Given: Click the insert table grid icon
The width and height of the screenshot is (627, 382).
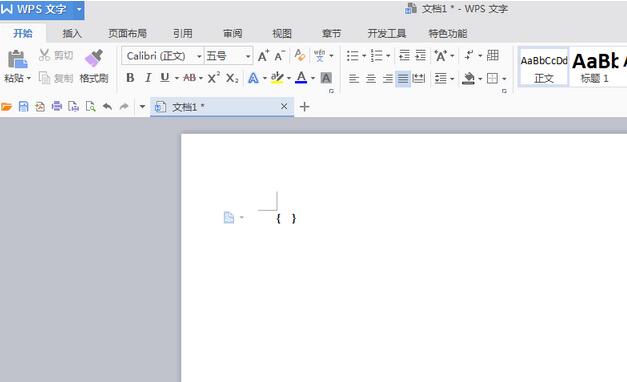Looking at the screenshot, I should pyautogui.click(x=493, y=55).
